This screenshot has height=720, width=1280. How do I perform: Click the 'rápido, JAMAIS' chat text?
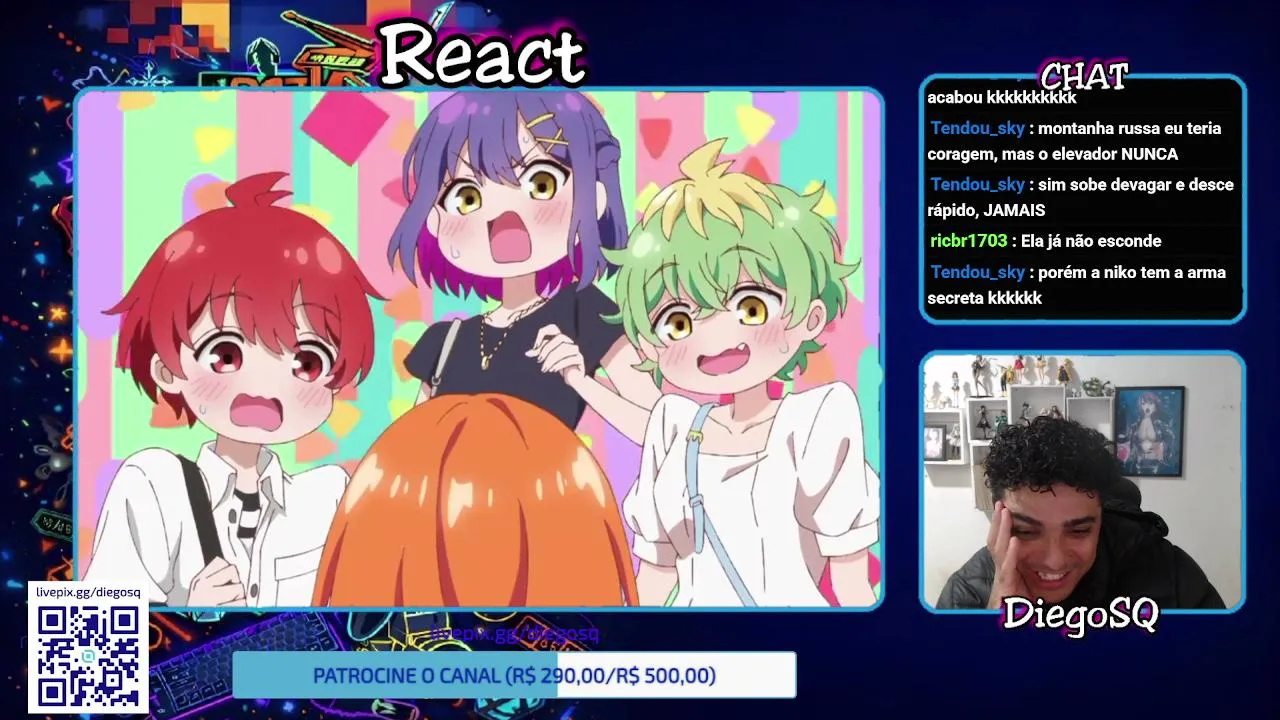986,210
